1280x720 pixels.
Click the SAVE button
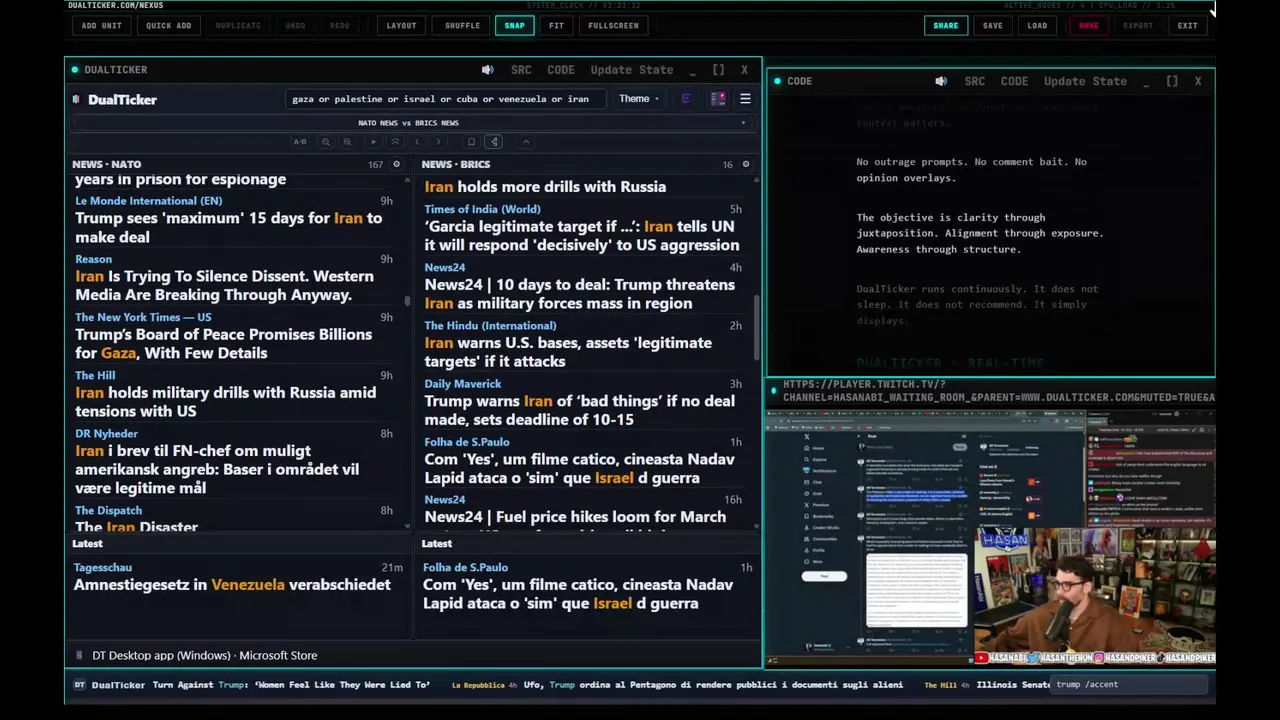pos(993,25)
